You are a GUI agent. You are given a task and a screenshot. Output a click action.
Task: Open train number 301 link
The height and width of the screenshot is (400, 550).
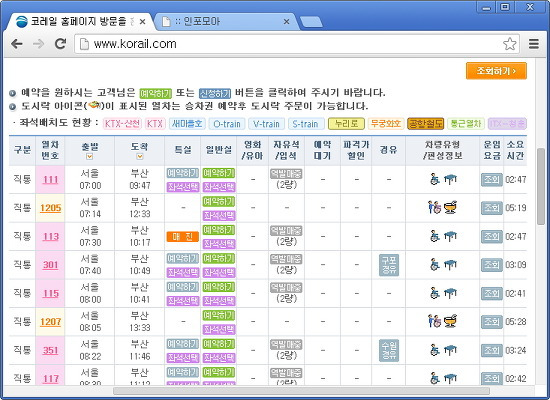51,265
